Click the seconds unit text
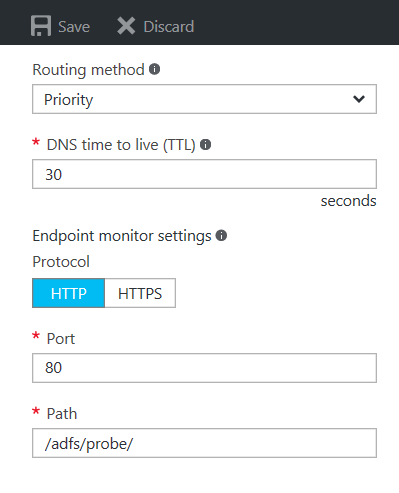 [349, 201]
